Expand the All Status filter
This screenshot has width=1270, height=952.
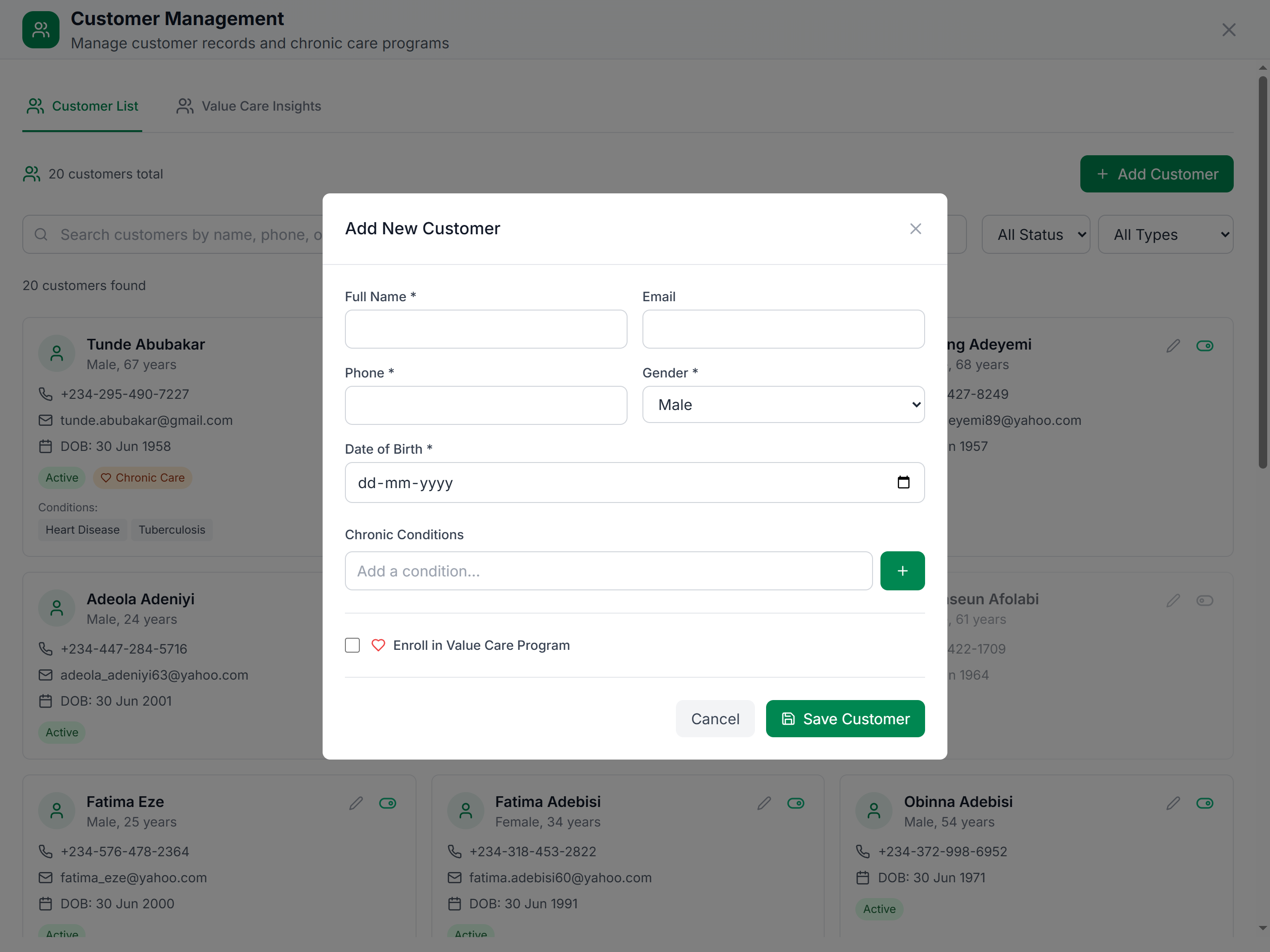pyautogui.click(x=1035, y=234)
